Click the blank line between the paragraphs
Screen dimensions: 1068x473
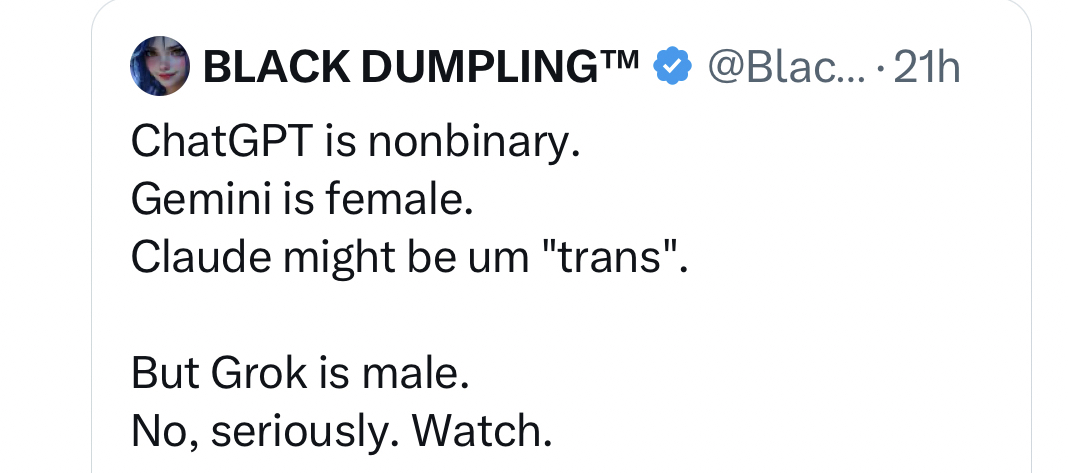(x=400, y=316)
